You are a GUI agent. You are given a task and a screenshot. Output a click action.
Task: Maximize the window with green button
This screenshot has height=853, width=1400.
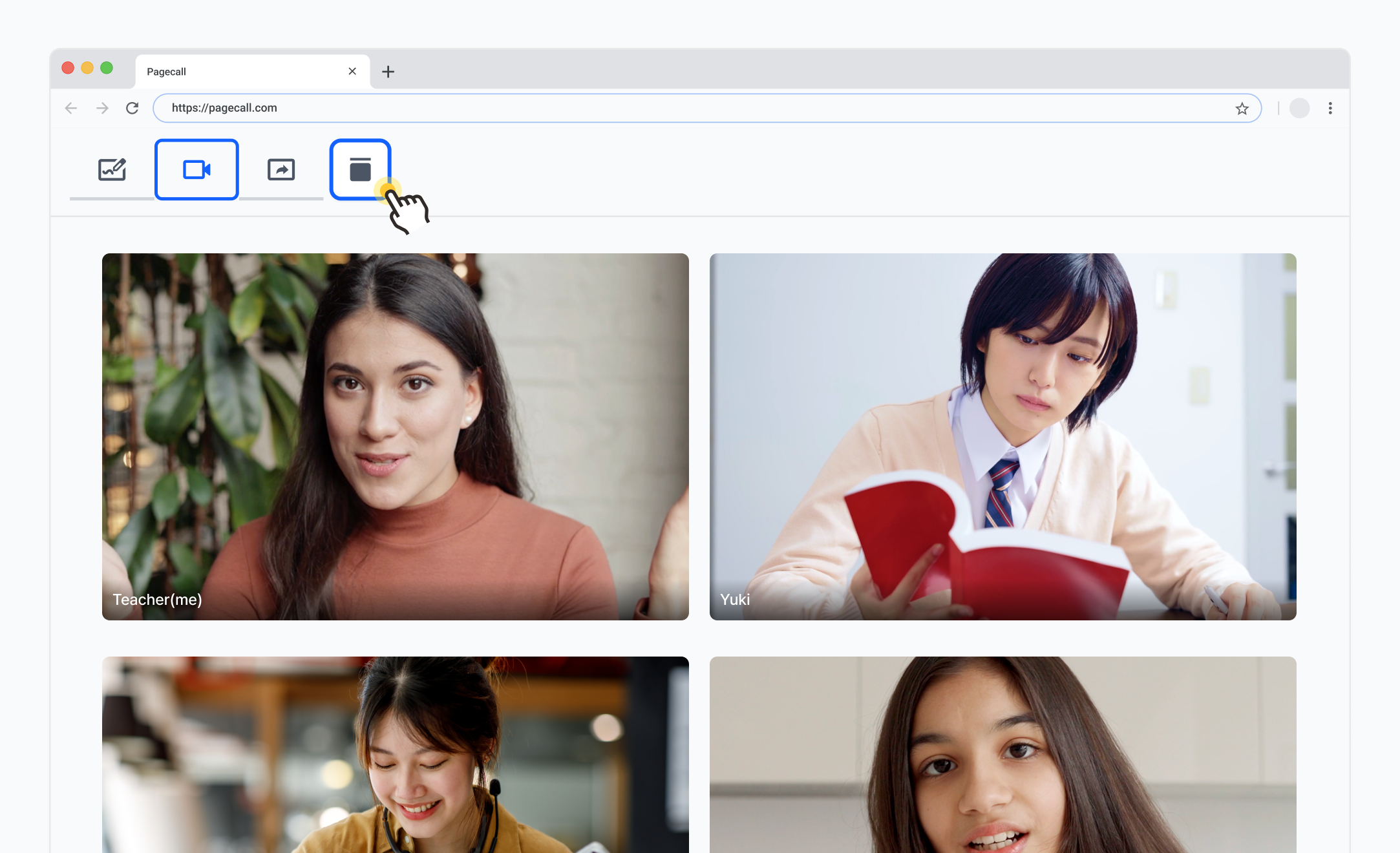pyautogui.click(x=107, y=68)
